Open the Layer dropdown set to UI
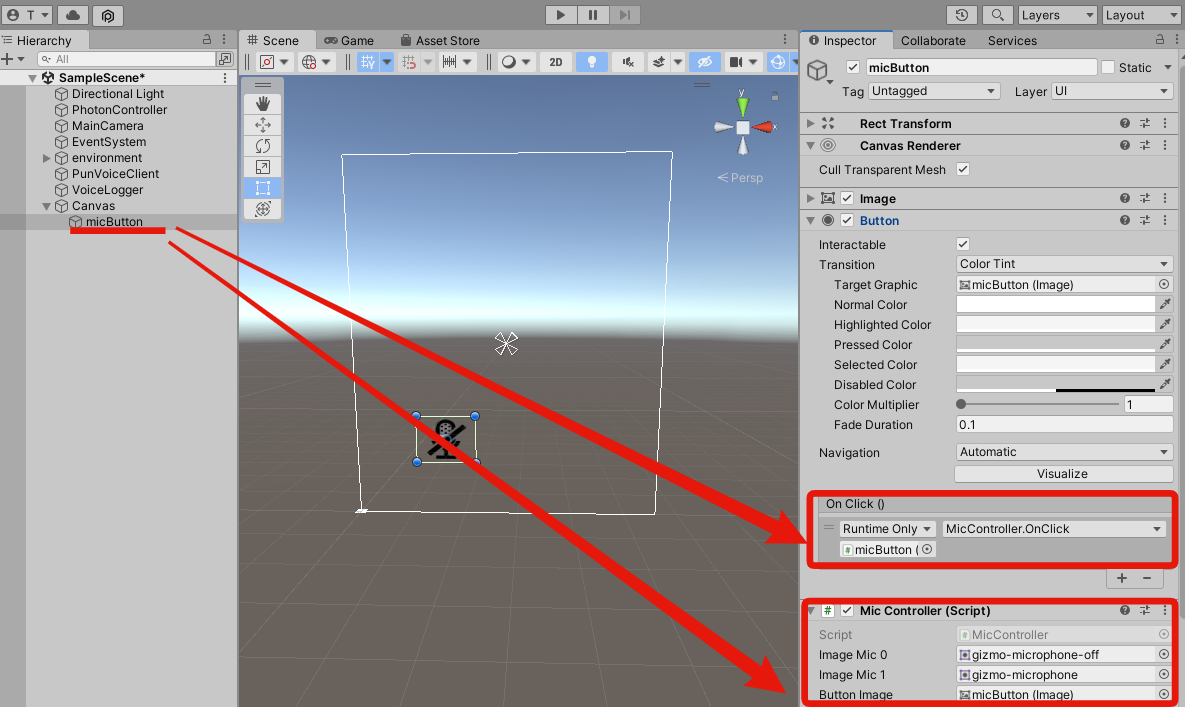Screen dimensions: 1185x707 pos(1113,90)
